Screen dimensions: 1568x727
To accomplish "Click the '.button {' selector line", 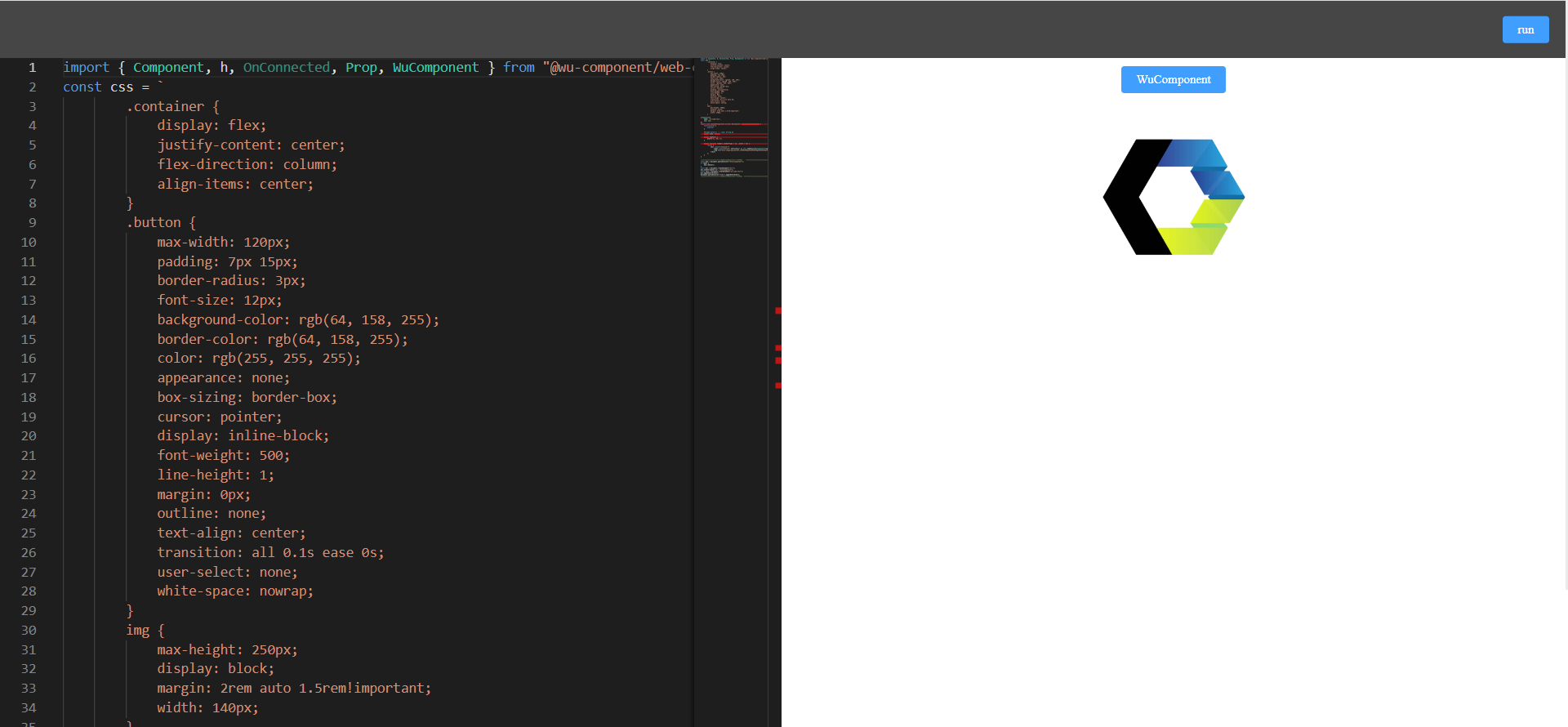I will pyautogui.click(x=161, y=223).
